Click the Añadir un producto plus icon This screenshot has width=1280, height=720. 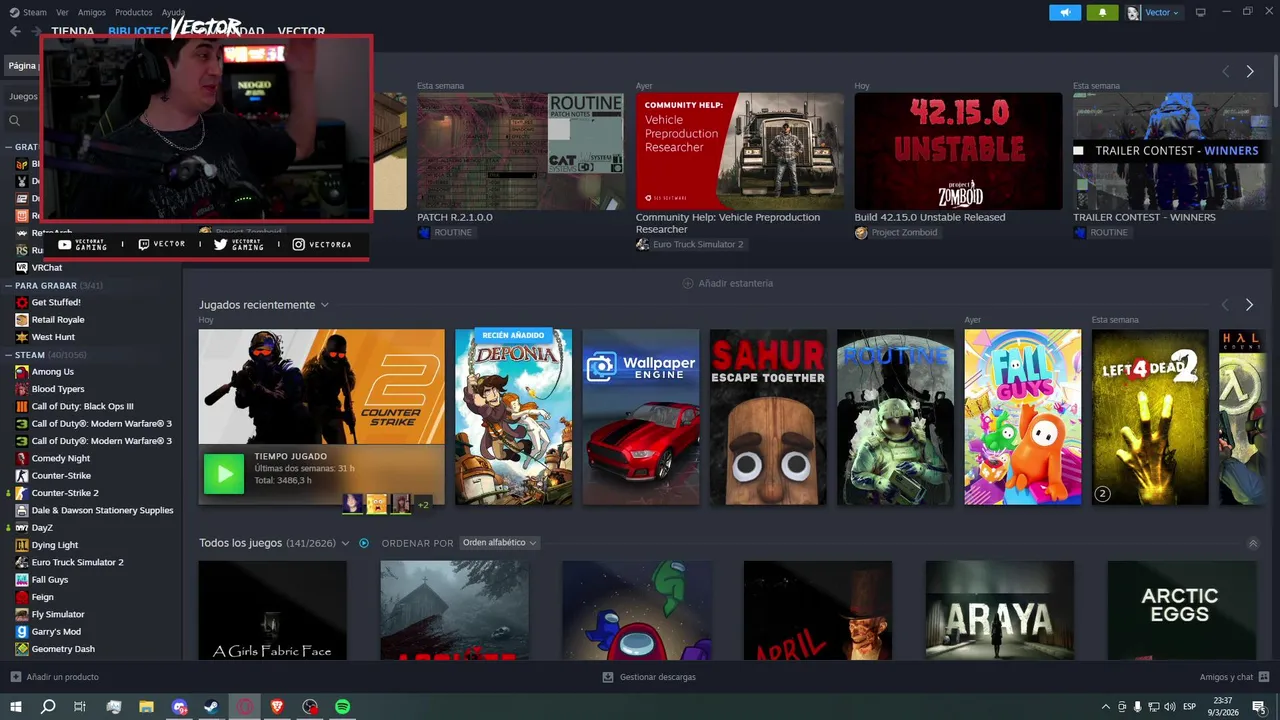click(15, 677)
